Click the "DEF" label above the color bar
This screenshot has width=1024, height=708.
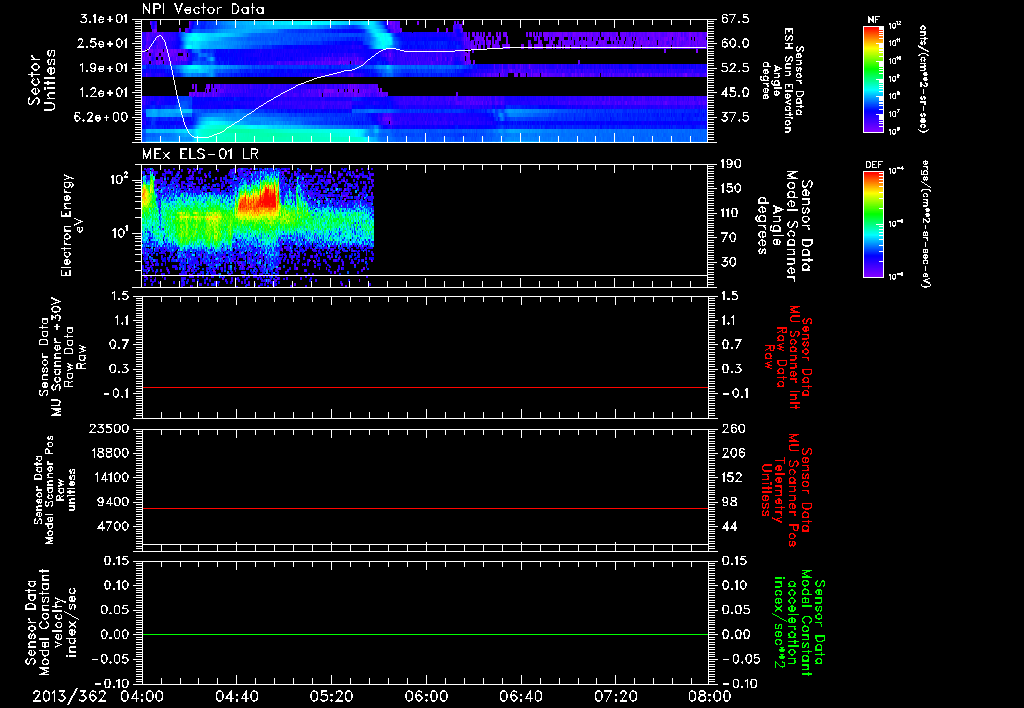873,165
